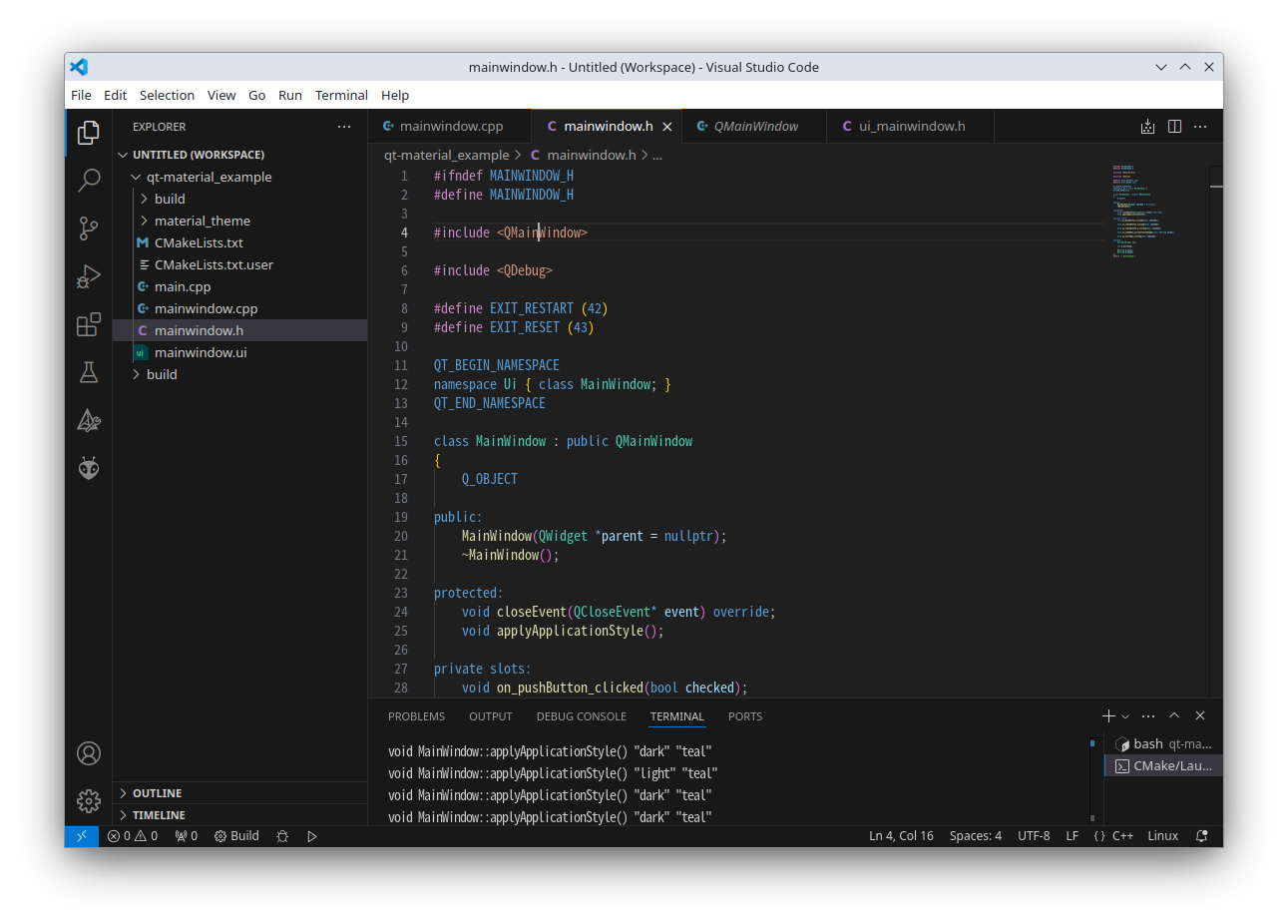Open the Explorer view in activity bar
Screen dimensions: 1288x924
tap(89, 132)
